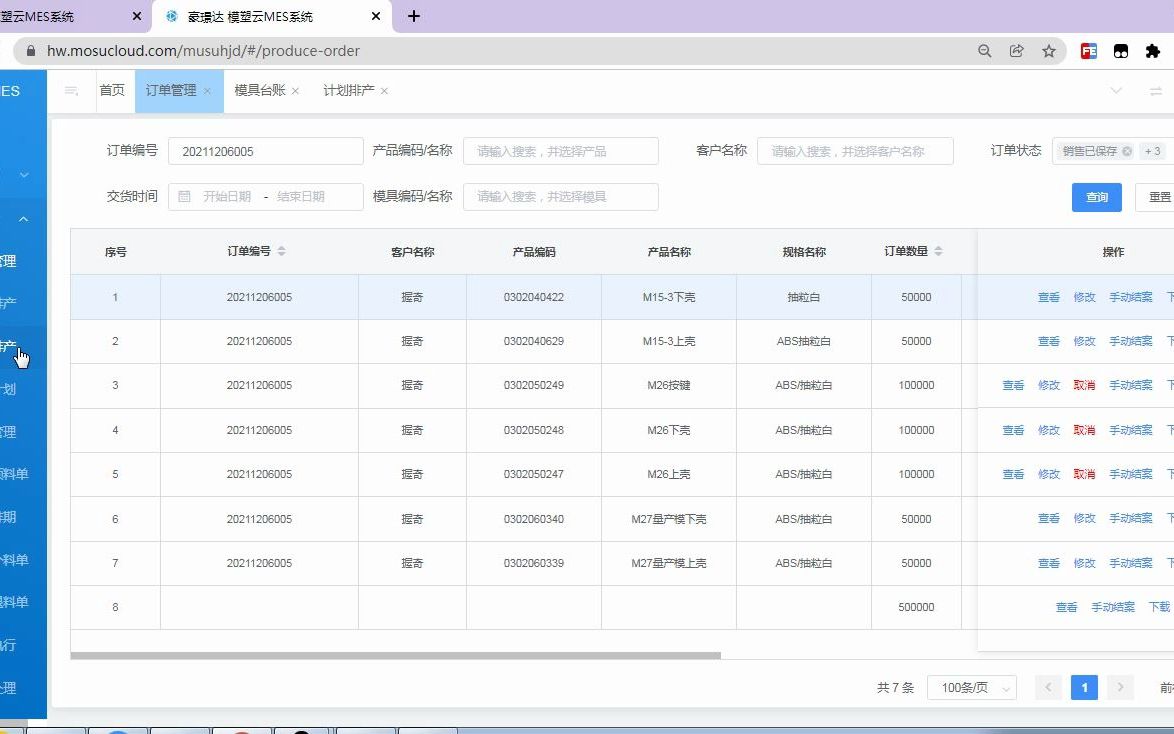Click 修改 in the first table row

(x=1085, y=296)
